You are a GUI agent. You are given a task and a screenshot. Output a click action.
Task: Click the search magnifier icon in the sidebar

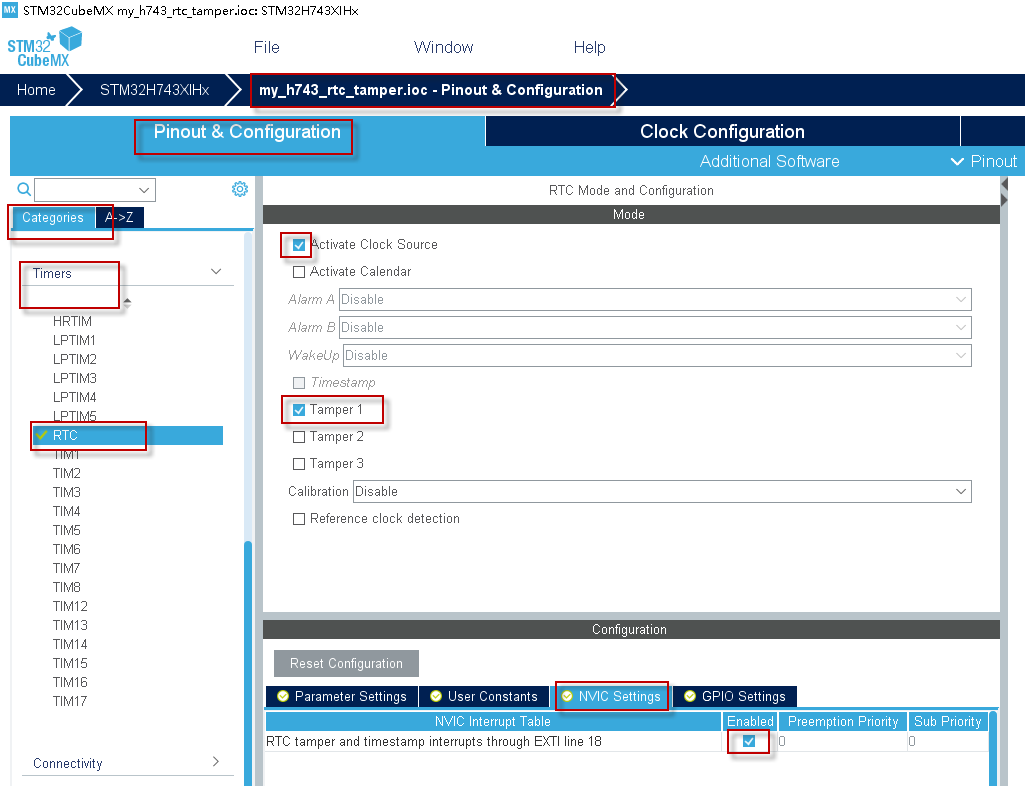(24, 190)
